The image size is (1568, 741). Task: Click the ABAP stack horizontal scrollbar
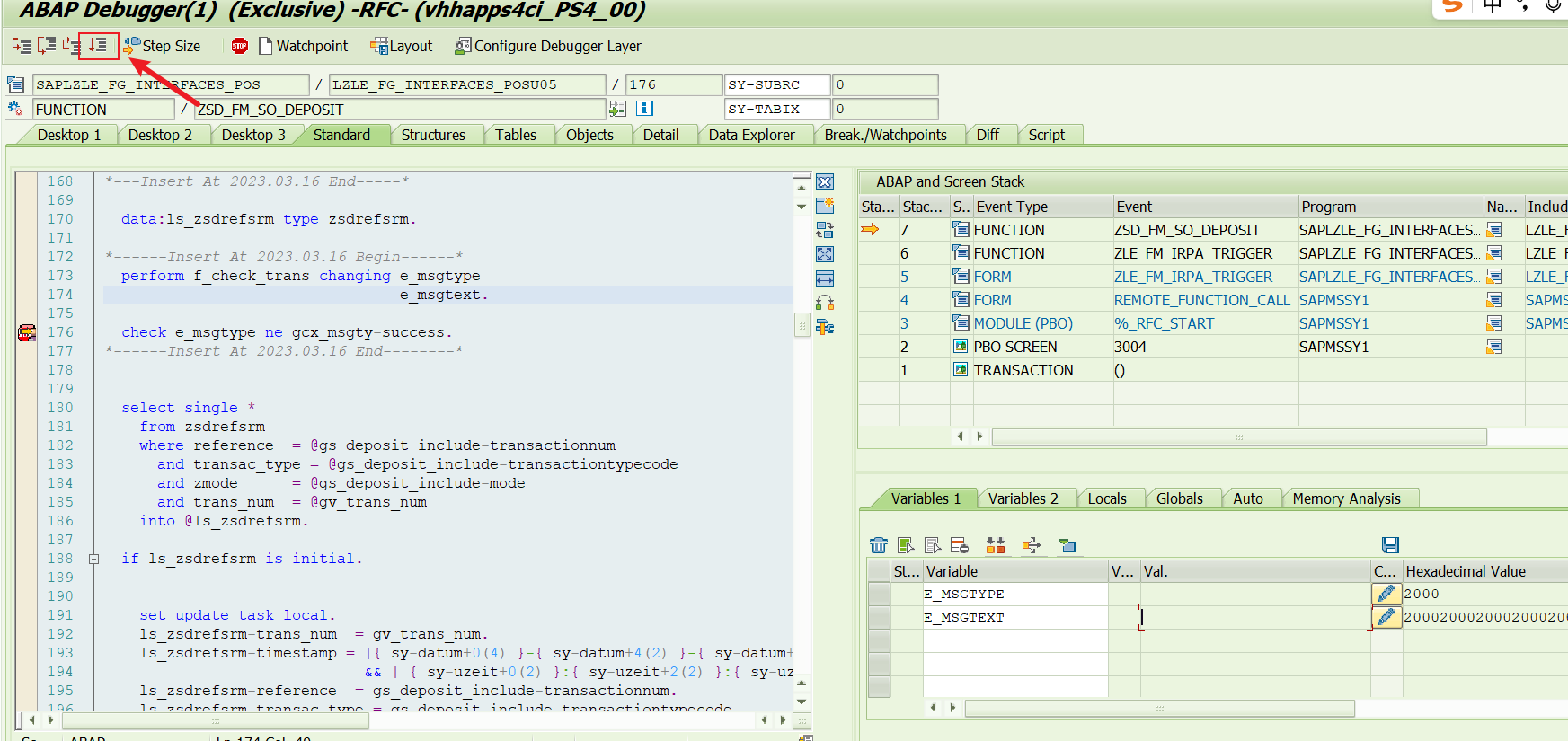[1238, 437]
